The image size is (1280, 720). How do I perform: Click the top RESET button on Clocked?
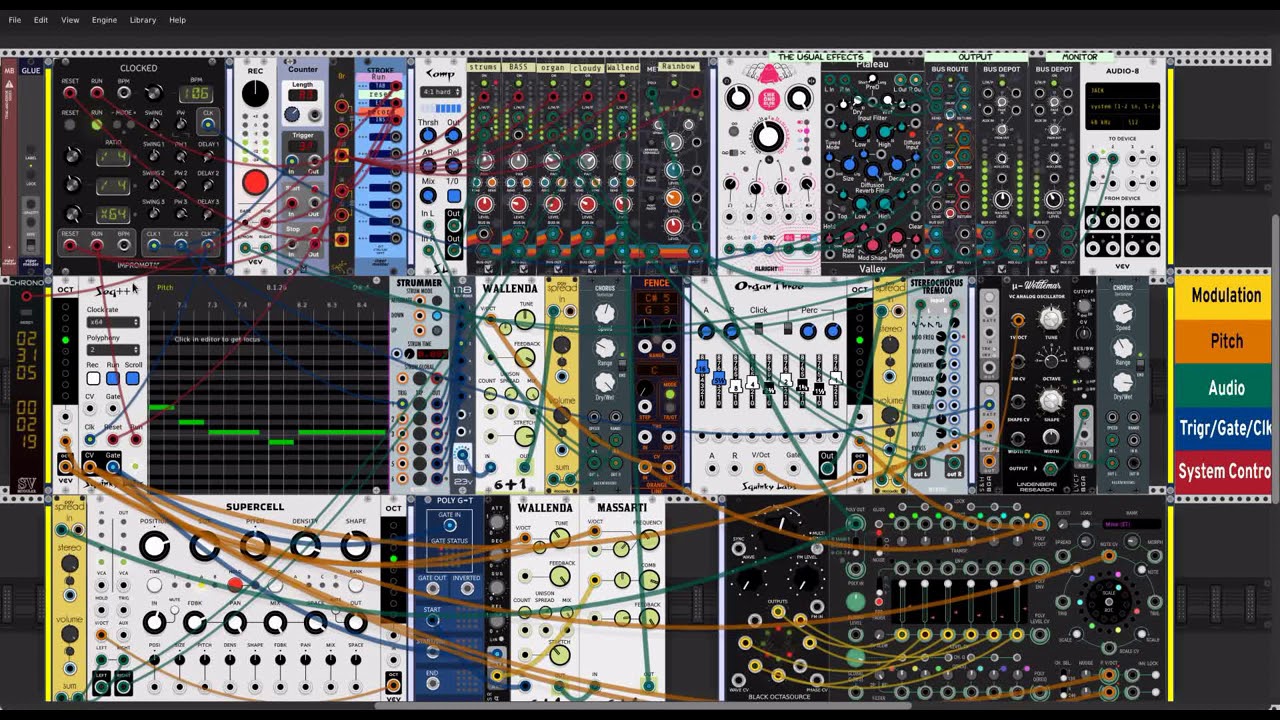[x=70, y=93]
